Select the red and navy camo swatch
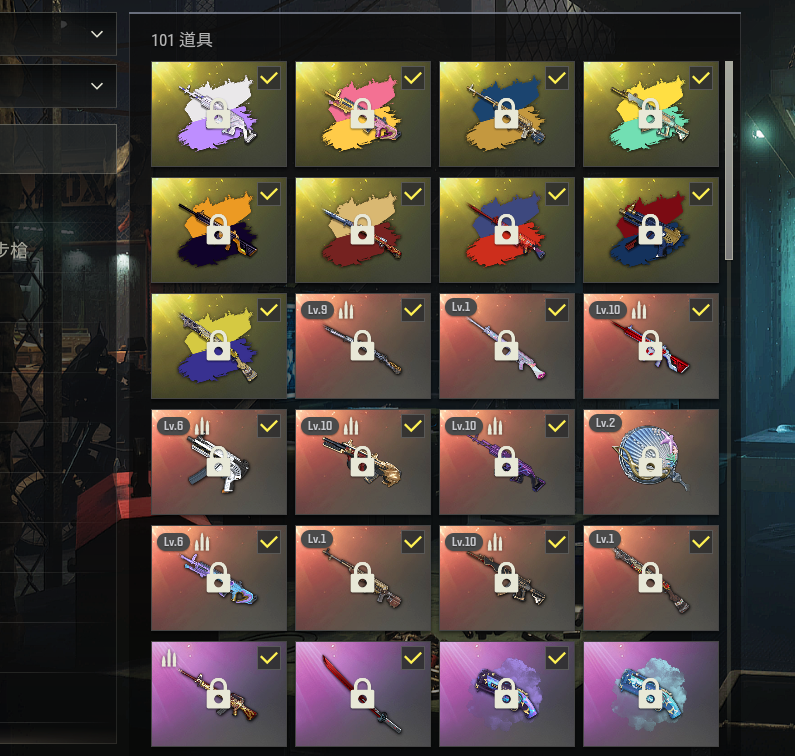Screen dimensions: 795x756 651,230
